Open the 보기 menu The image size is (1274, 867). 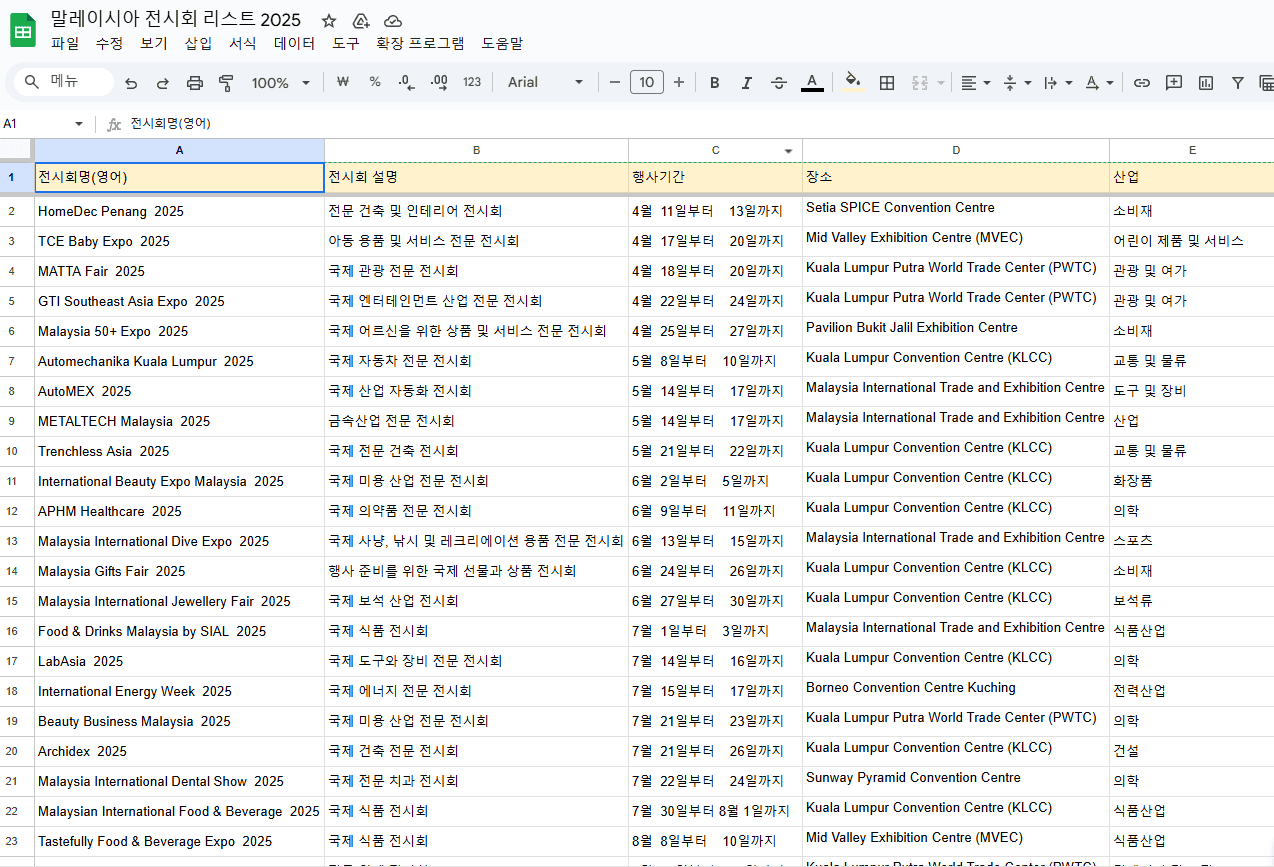[x=153, y=44]
